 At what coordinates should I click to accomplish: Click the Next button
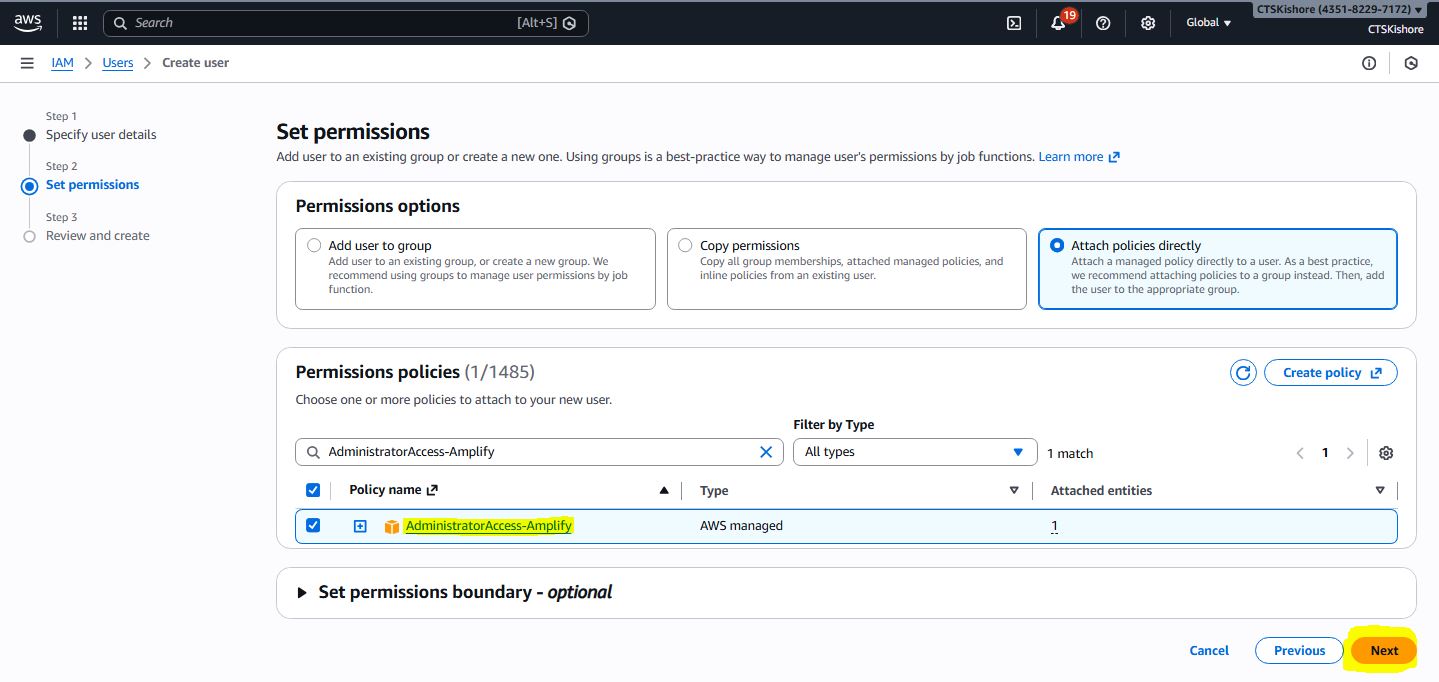pos(1384,650)
